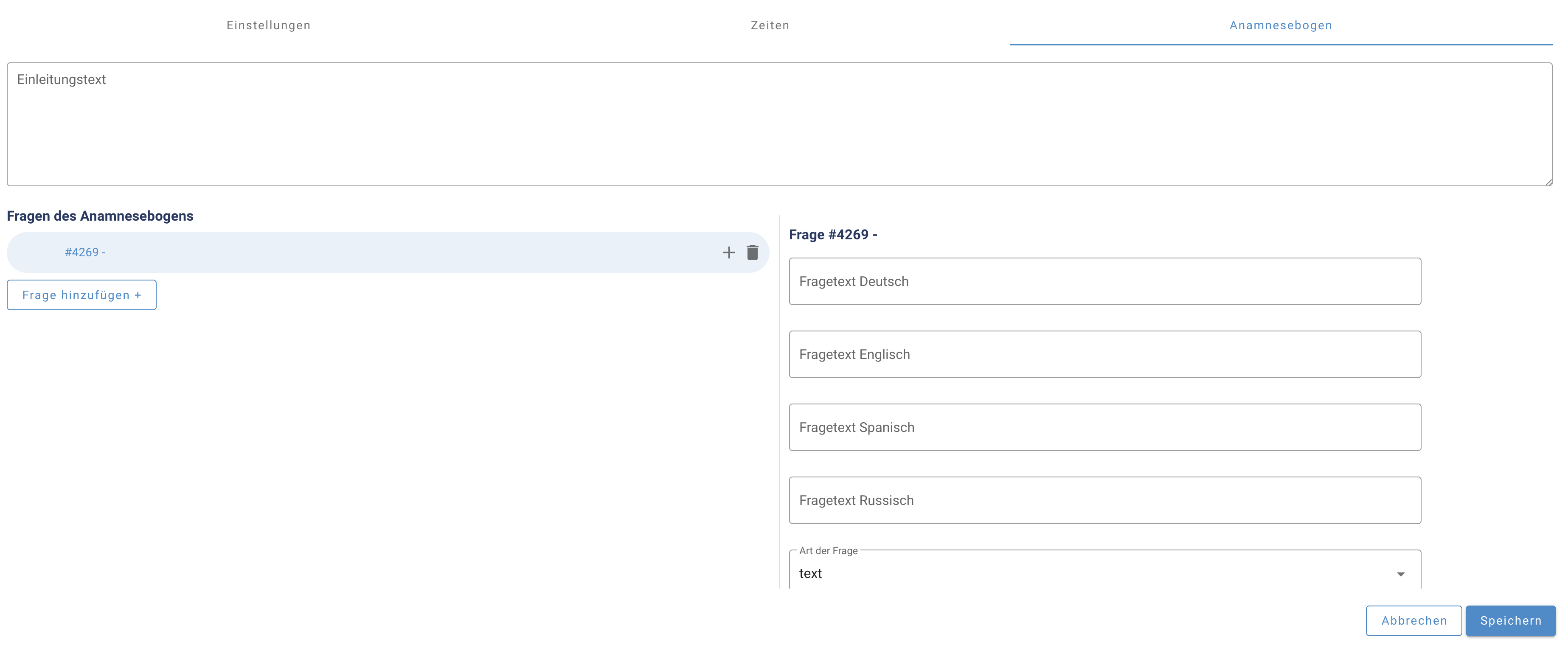The width and height of the screenshot is (1568, 645).
Task: Open the Zeiten tab
Action: pos(770,25)
